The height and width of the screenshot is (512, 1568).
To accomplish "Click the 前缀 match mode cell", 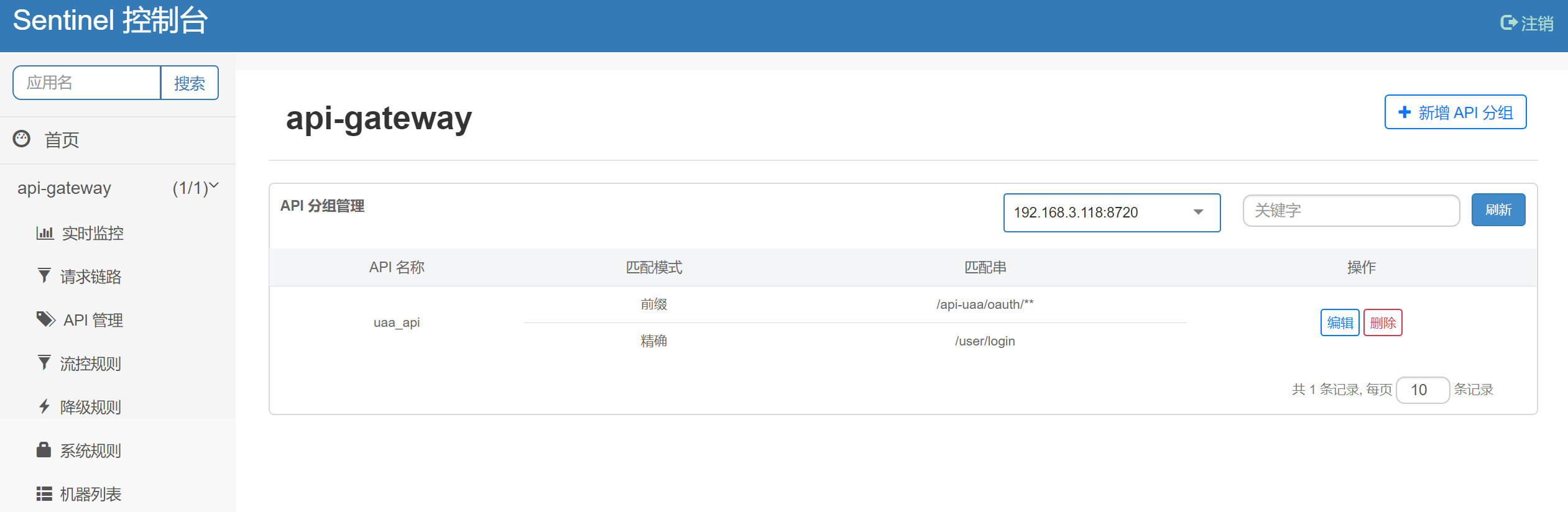I will [654, 304].
